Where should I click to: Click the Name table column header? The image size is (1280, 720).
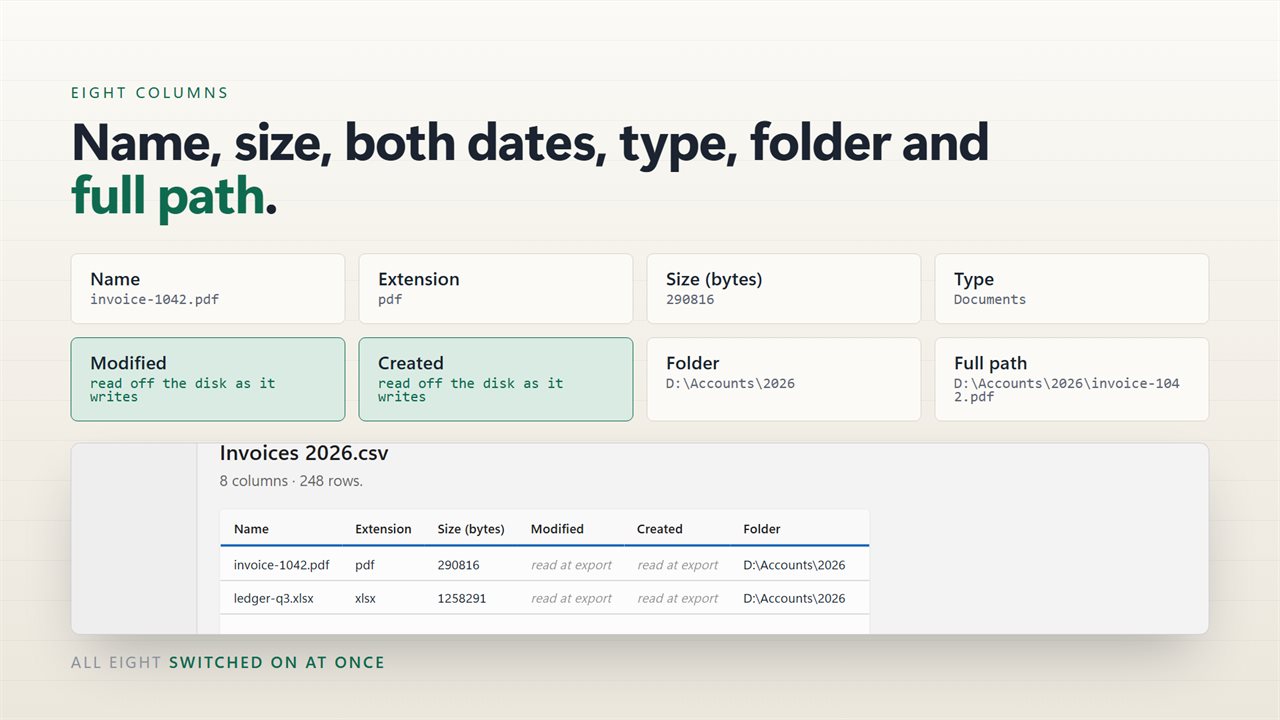[251, 529]
